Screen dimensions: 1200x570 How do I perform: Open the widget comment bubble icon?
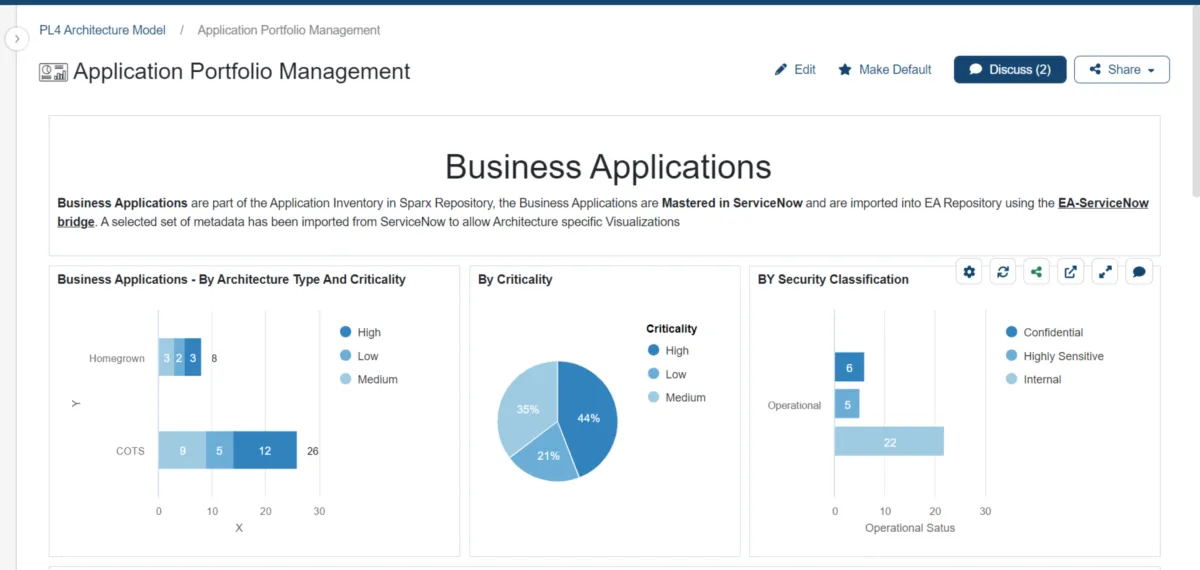coord(1139,271)
